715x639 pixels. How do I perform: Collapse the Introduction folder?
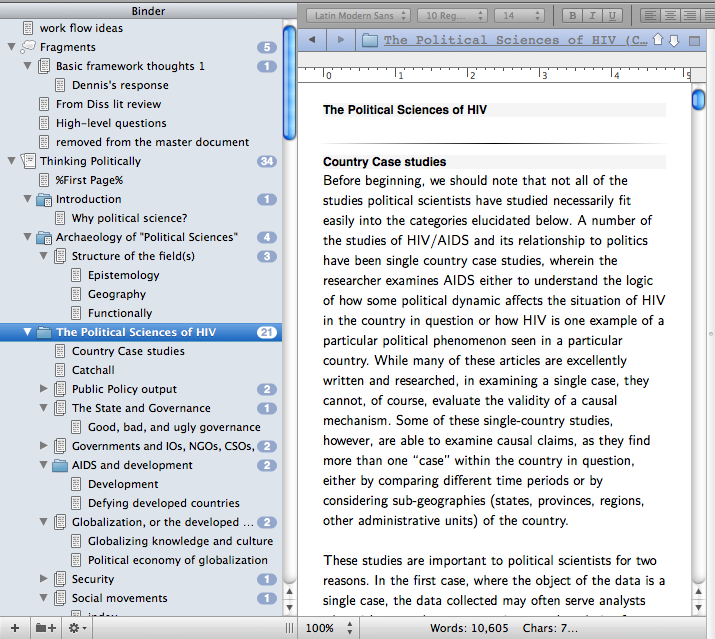click(28, 199)
